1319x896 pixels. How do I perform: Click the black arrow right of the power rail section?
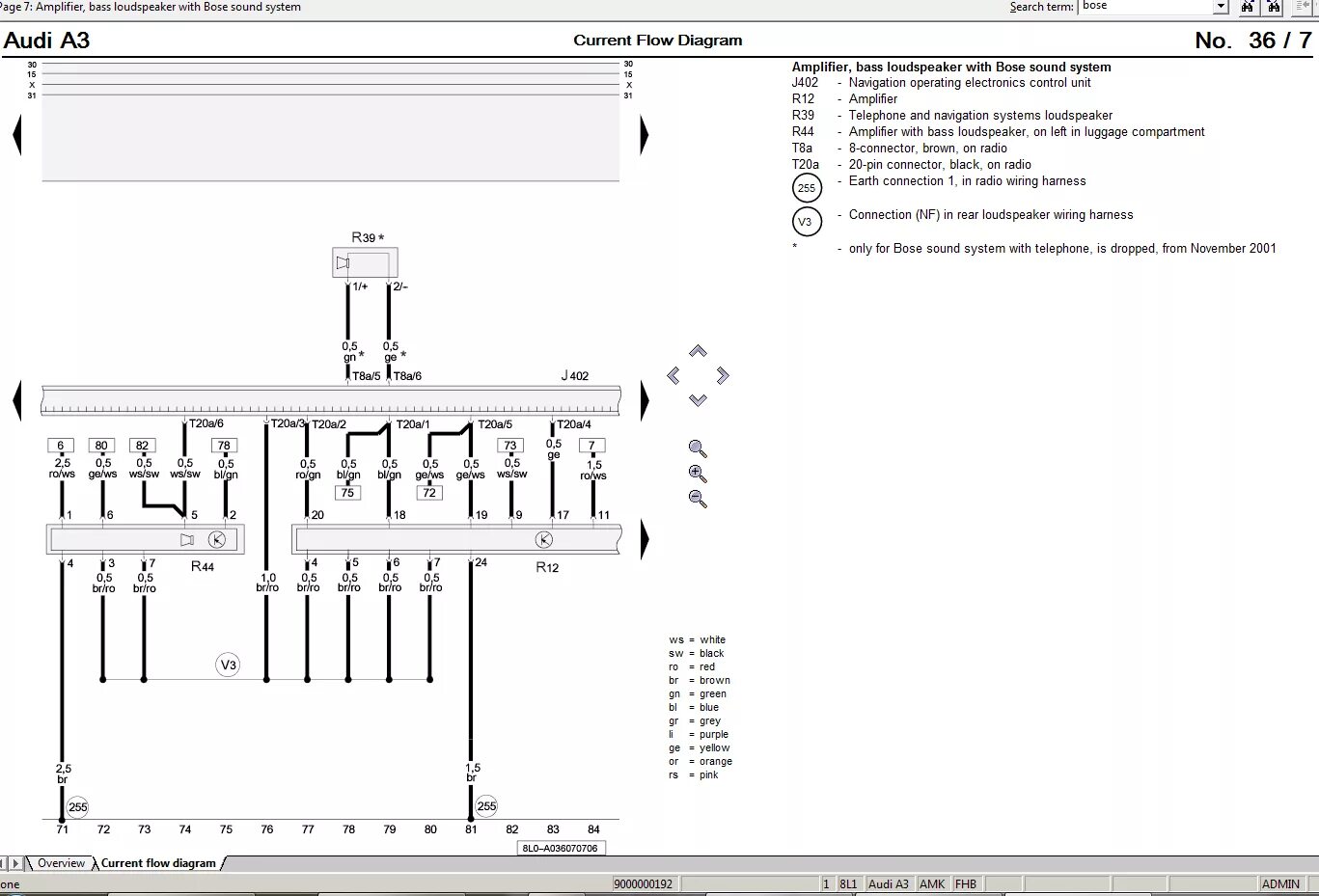pos(645,134)
